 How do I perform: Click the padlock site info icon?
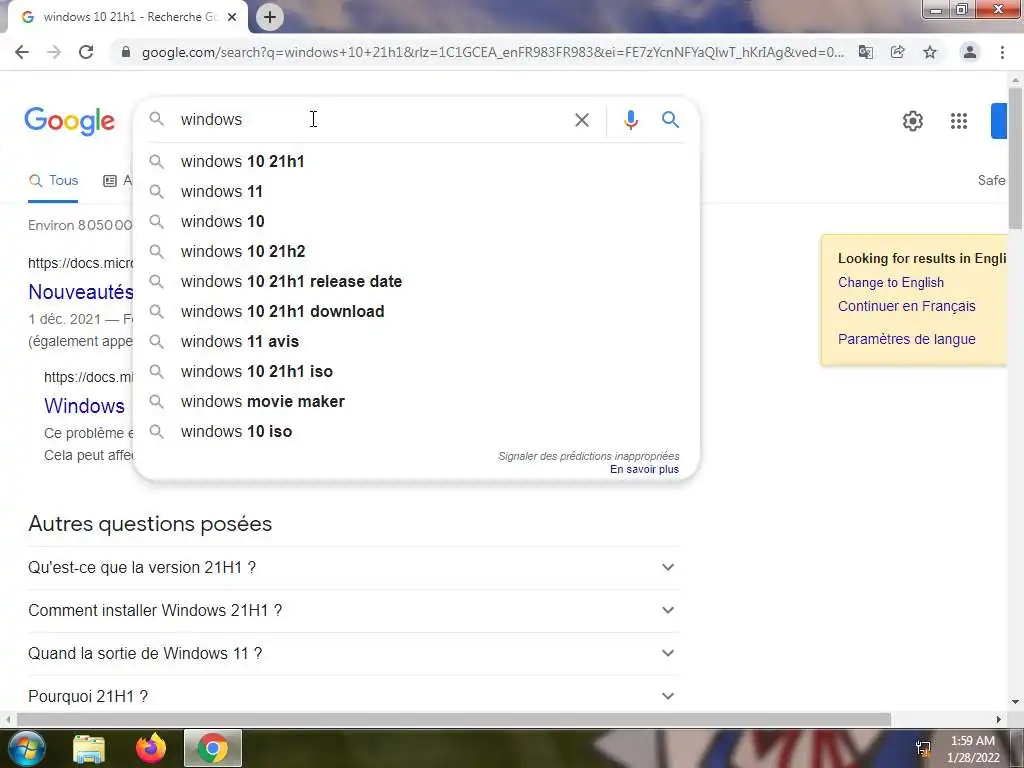click(x=126, y=52)
